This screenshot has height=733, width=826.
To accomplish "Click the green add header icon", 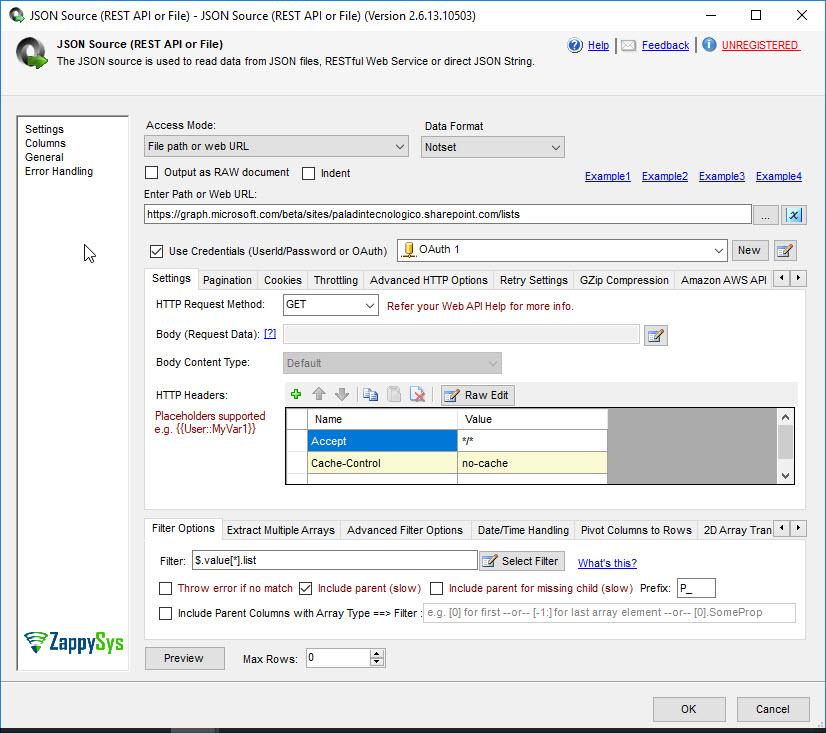I will point(296,394).
